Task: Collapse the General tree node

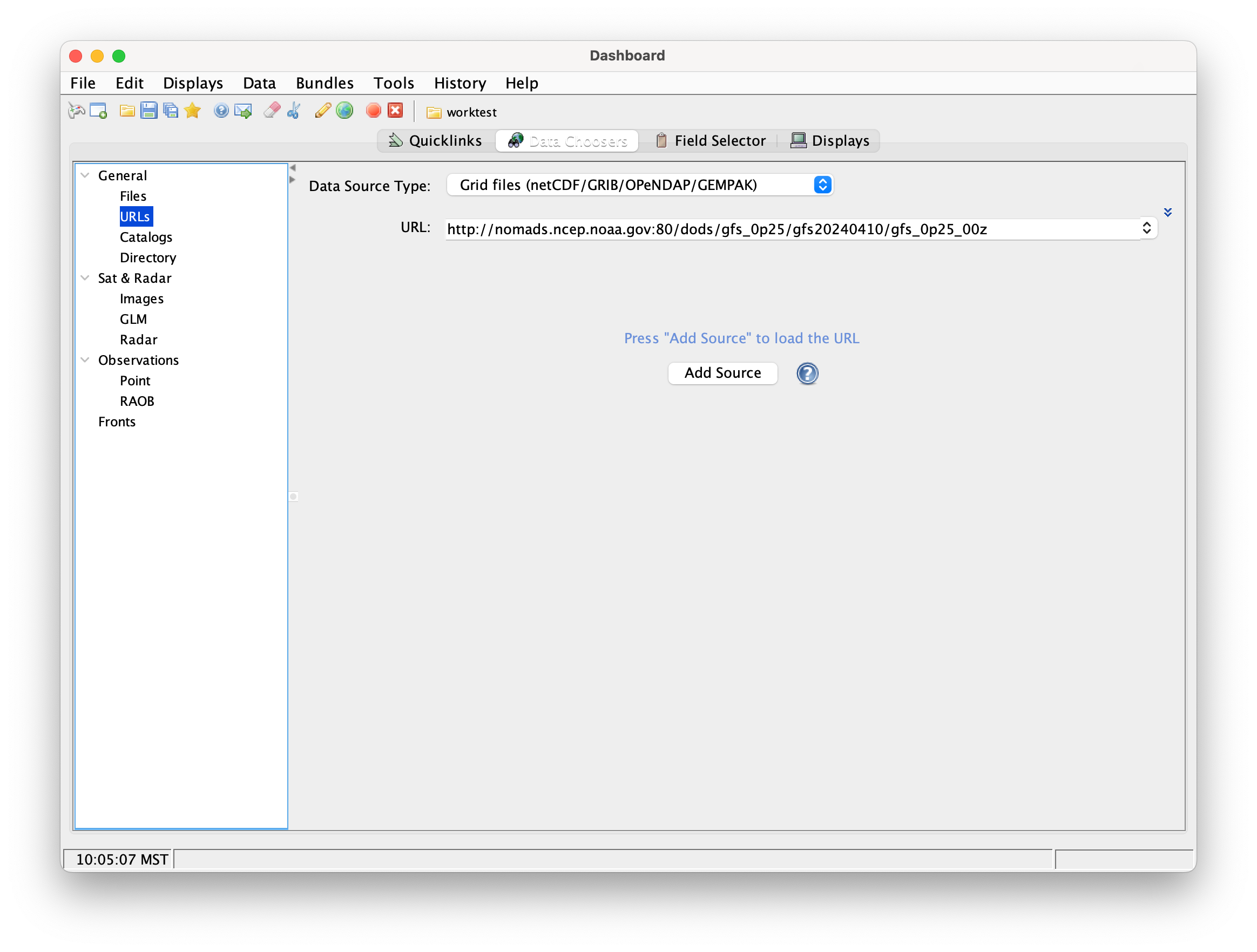Action: [x=85, y=175]
